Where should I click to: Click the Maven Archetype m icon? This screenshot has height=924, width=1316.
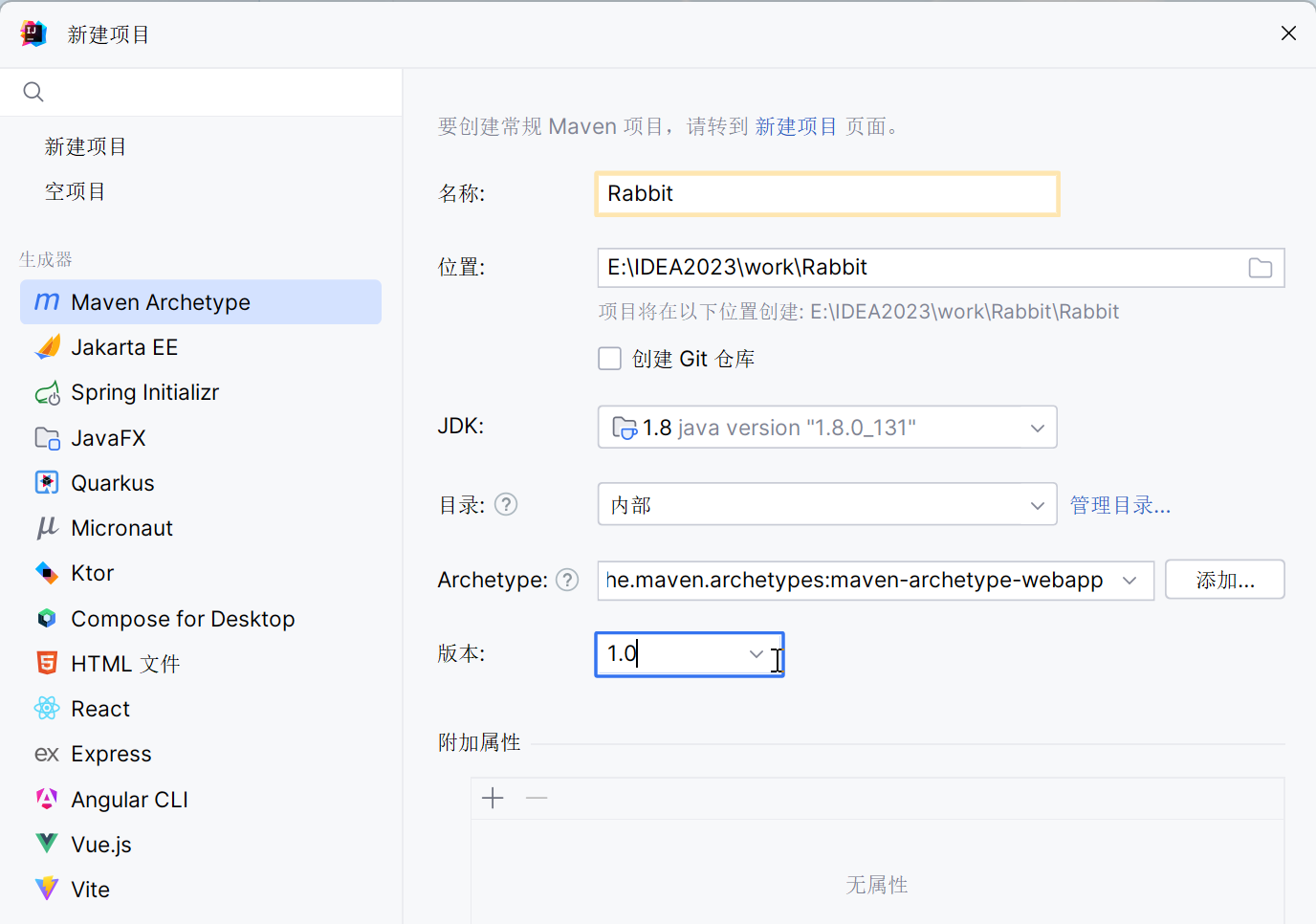tap(47, 302)
